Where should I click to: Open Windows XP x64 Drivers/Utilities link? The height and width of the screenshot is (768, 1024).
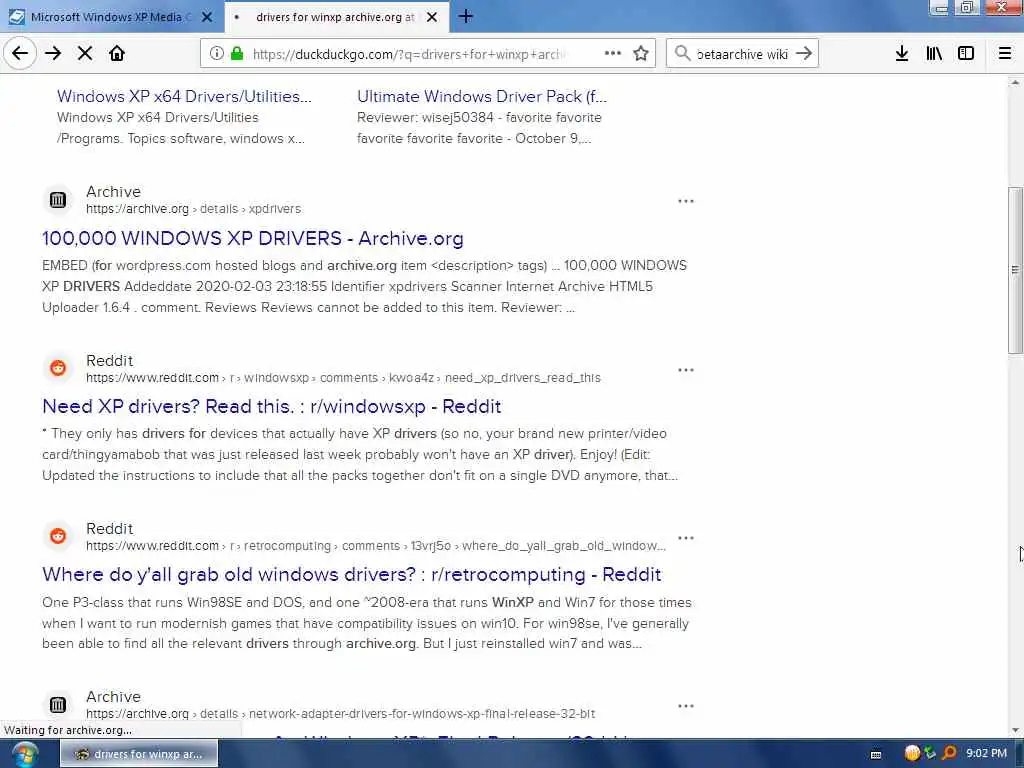[184, 97]
